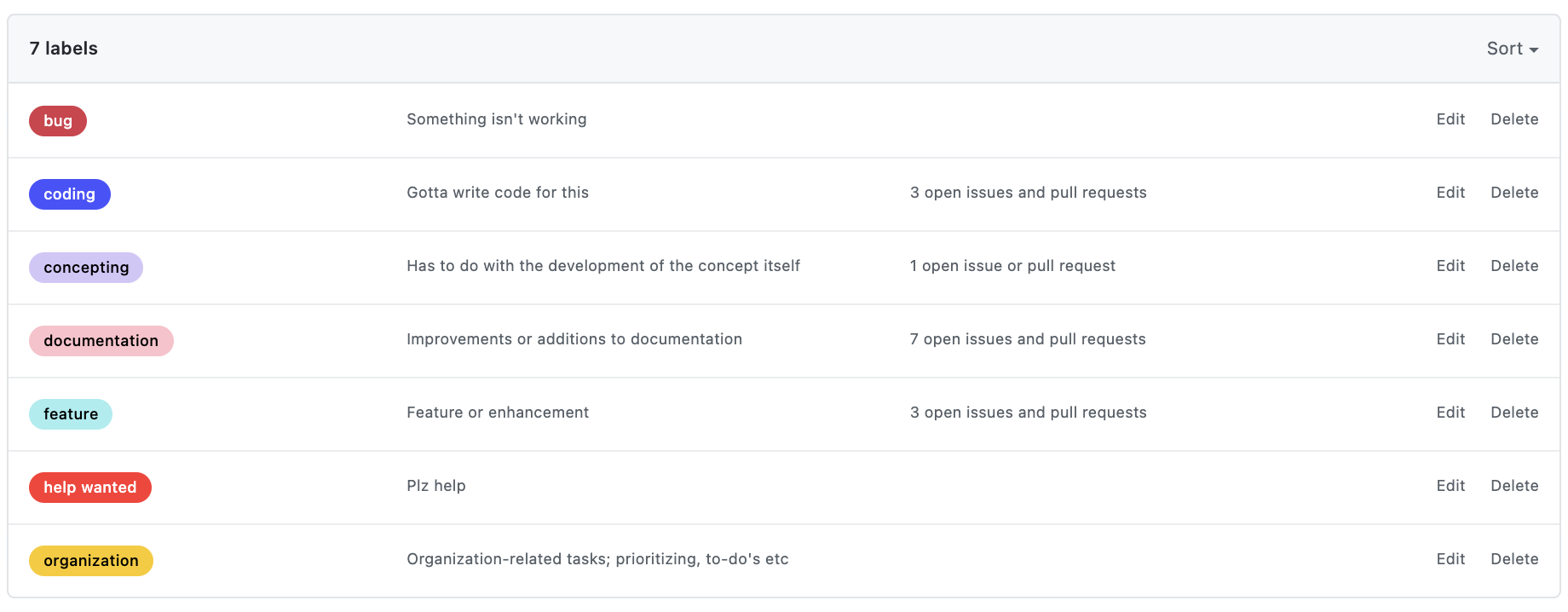1568x612 pixels.
Task: Open the blue coding label
Action: 70,194
